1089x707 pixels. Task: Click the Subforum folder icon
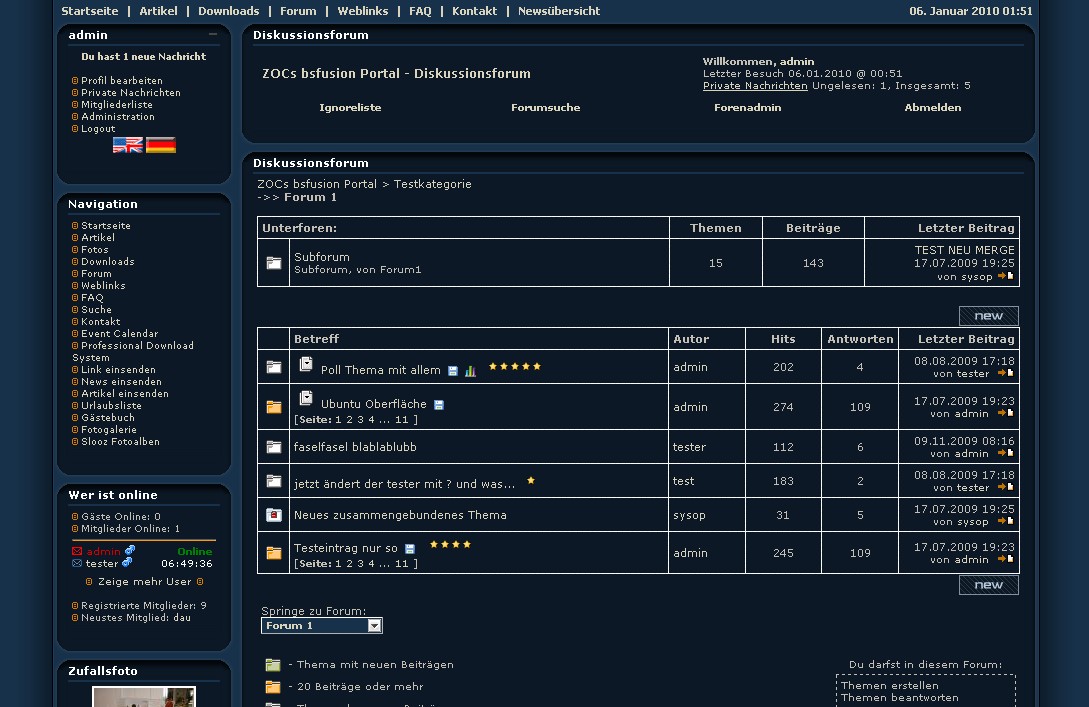273,263
